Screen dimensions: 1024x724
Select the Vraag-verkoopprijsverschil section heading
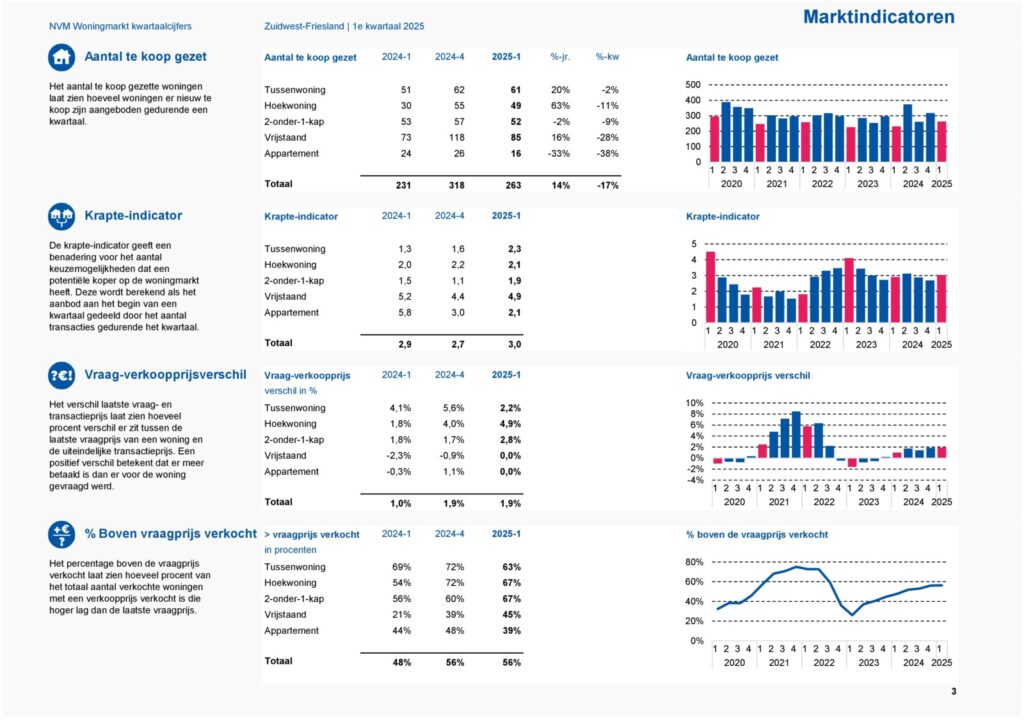click(165, 375)
